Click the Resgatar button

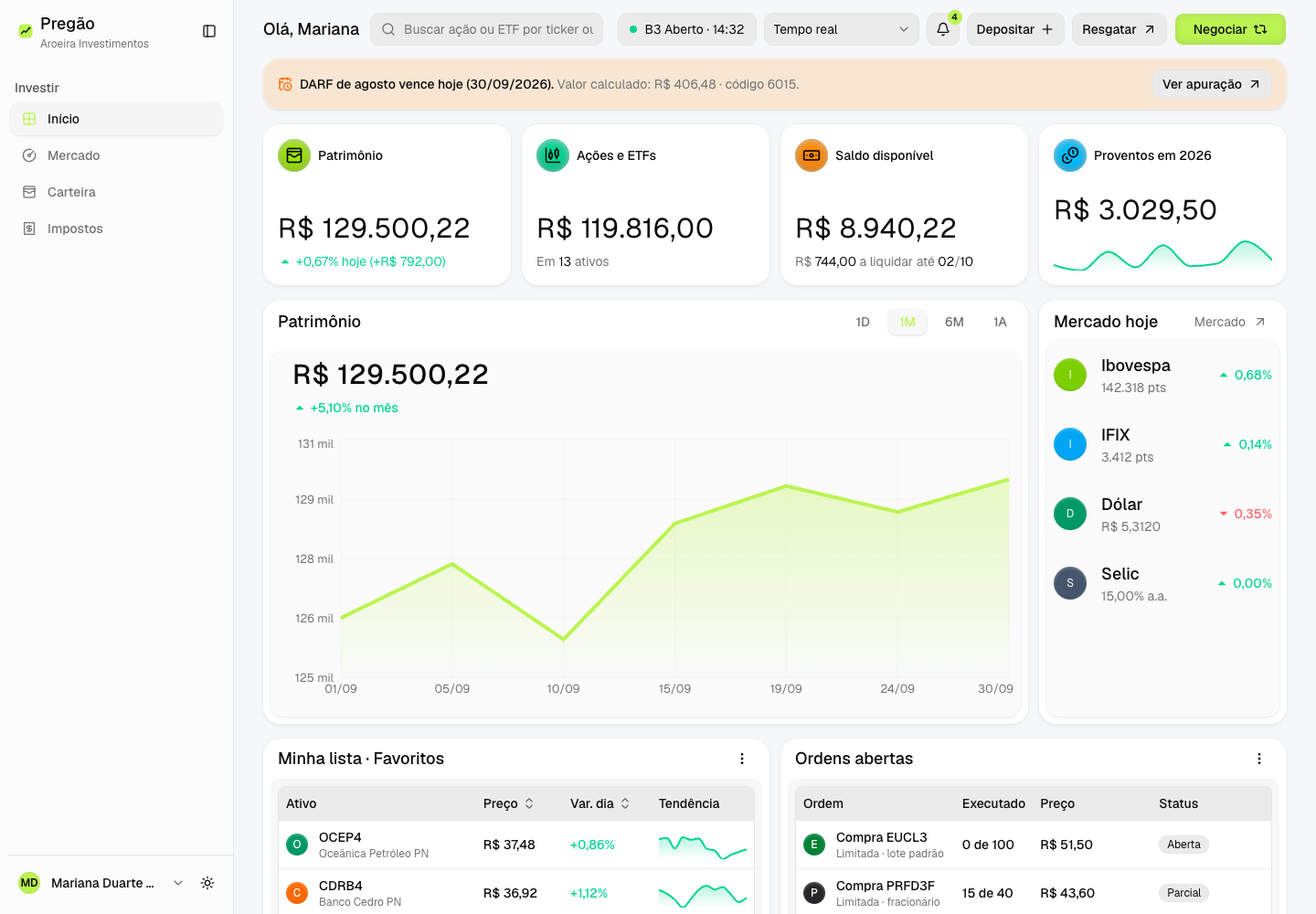tap(1119, 29)
